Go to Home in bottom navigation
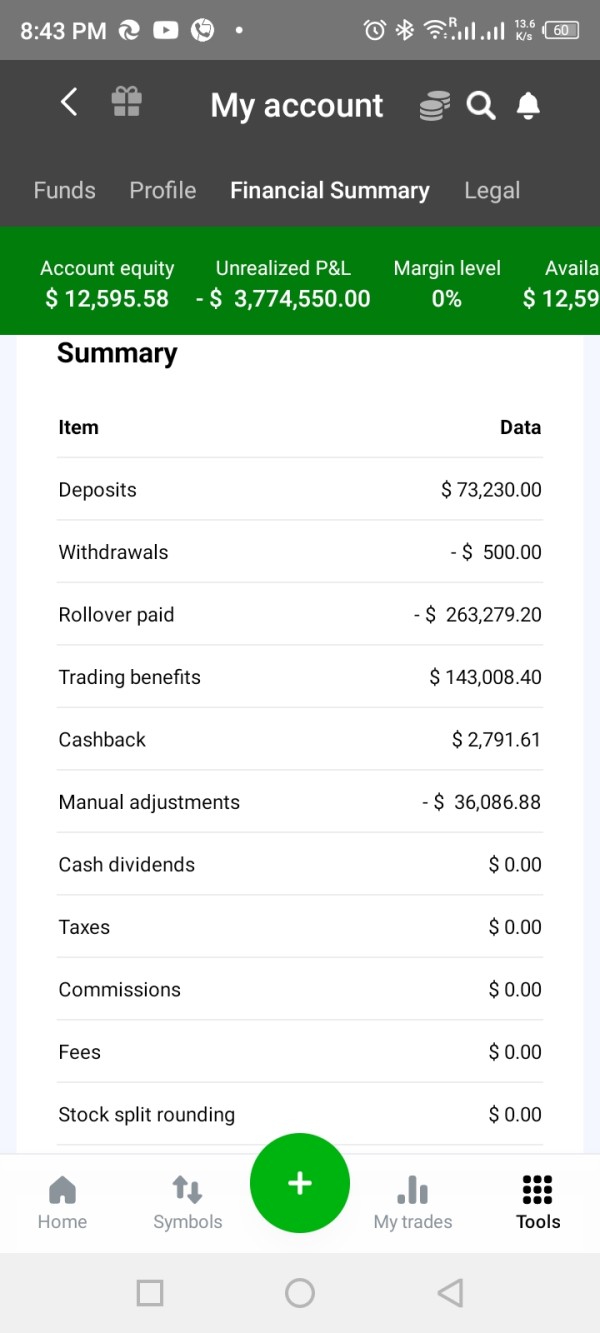Viewport: 600px width, 1333px height. pyautogui.click(x=62, y=1203)
